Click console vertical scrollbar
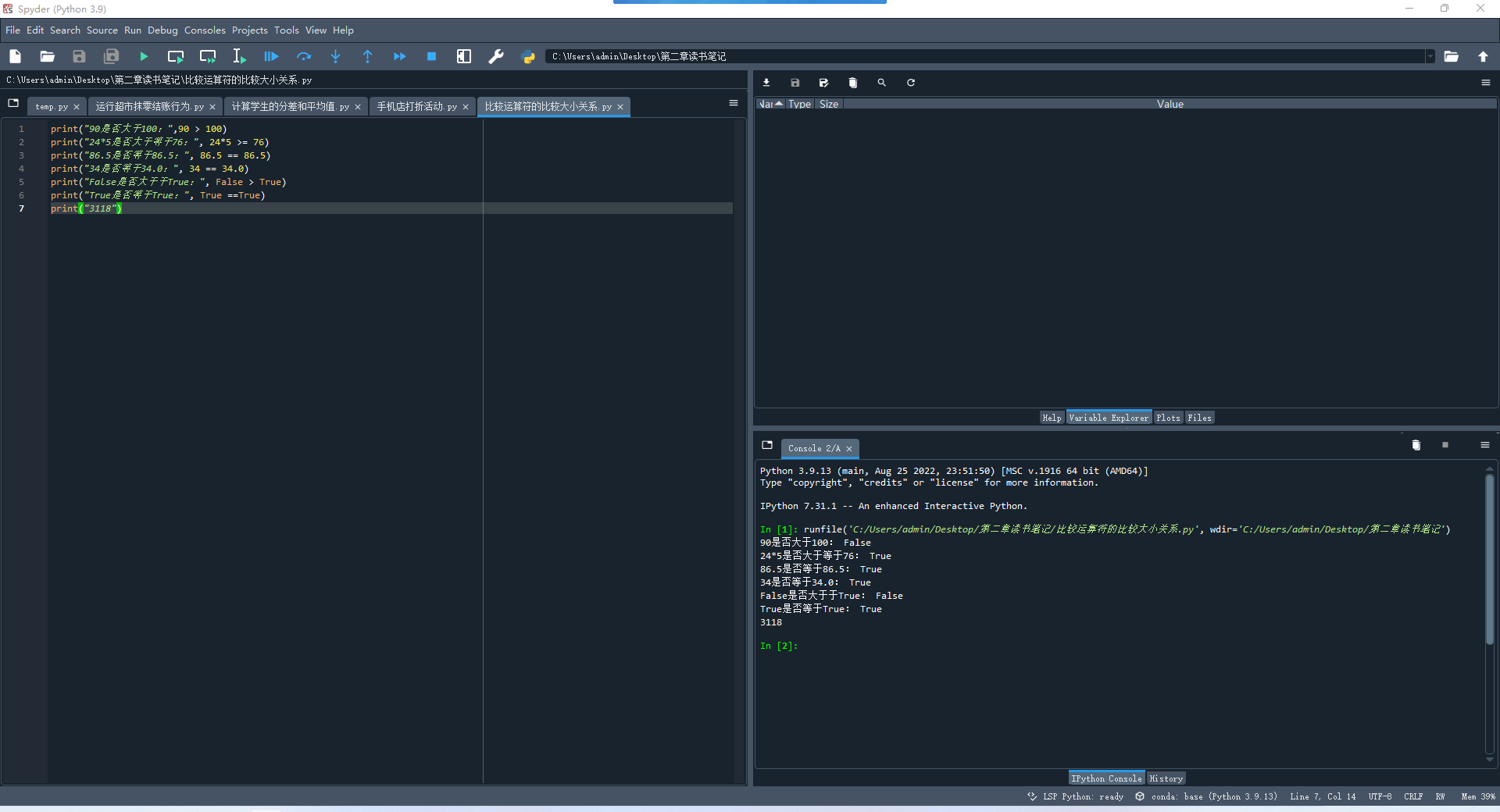Viewport: 1500px width, 812px height. (x=1490, y=559)
